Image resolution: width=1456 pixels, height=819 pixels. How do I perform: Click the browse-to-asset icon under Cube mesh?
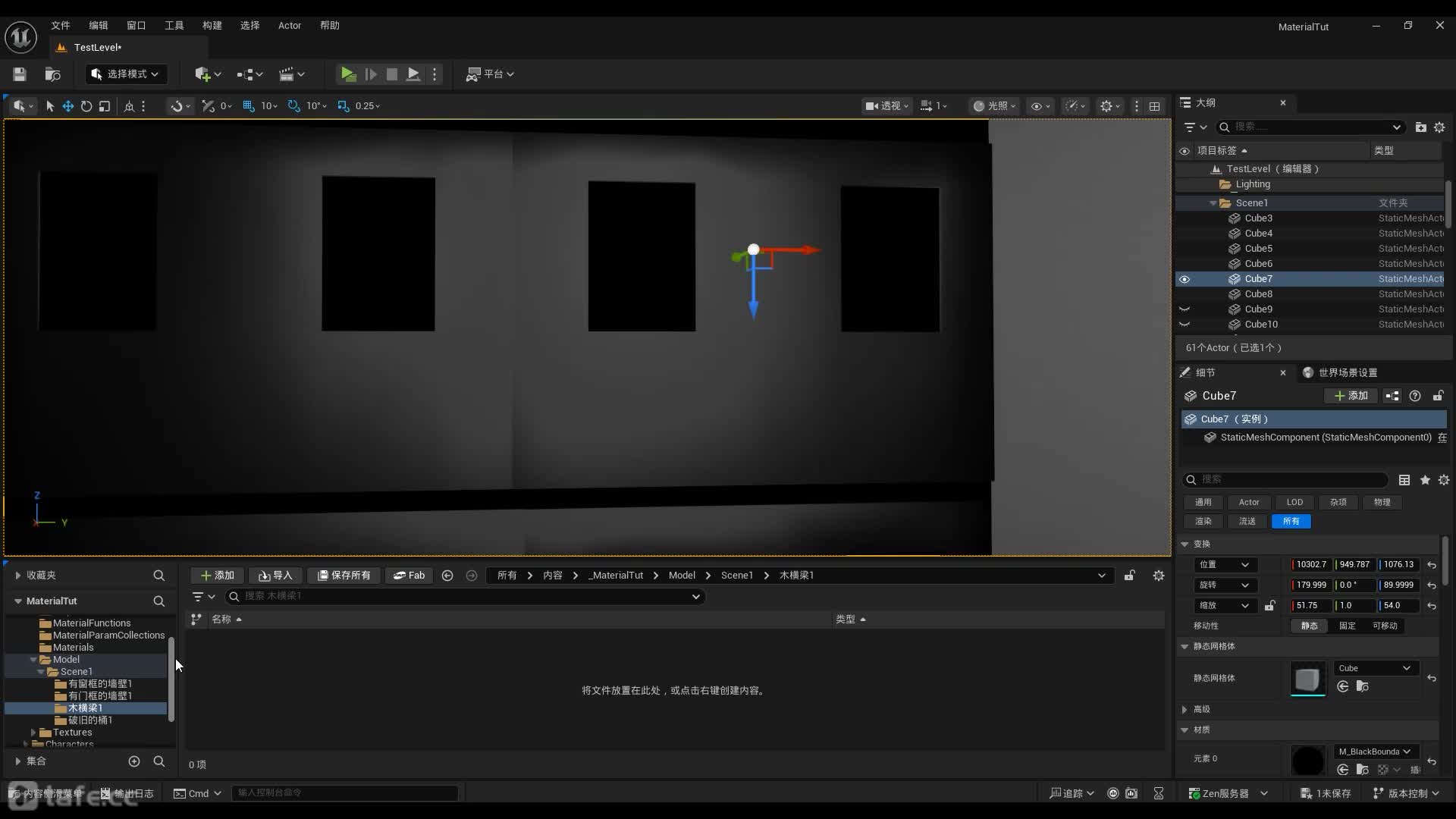[1363, 686]
